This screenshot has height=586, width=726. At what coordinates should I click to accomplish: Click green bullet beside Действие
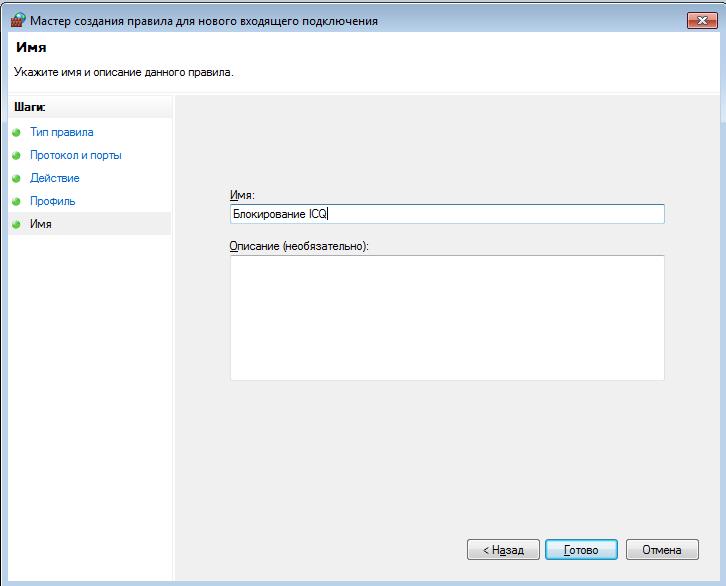pyautogui.click(x=16, y=178)
